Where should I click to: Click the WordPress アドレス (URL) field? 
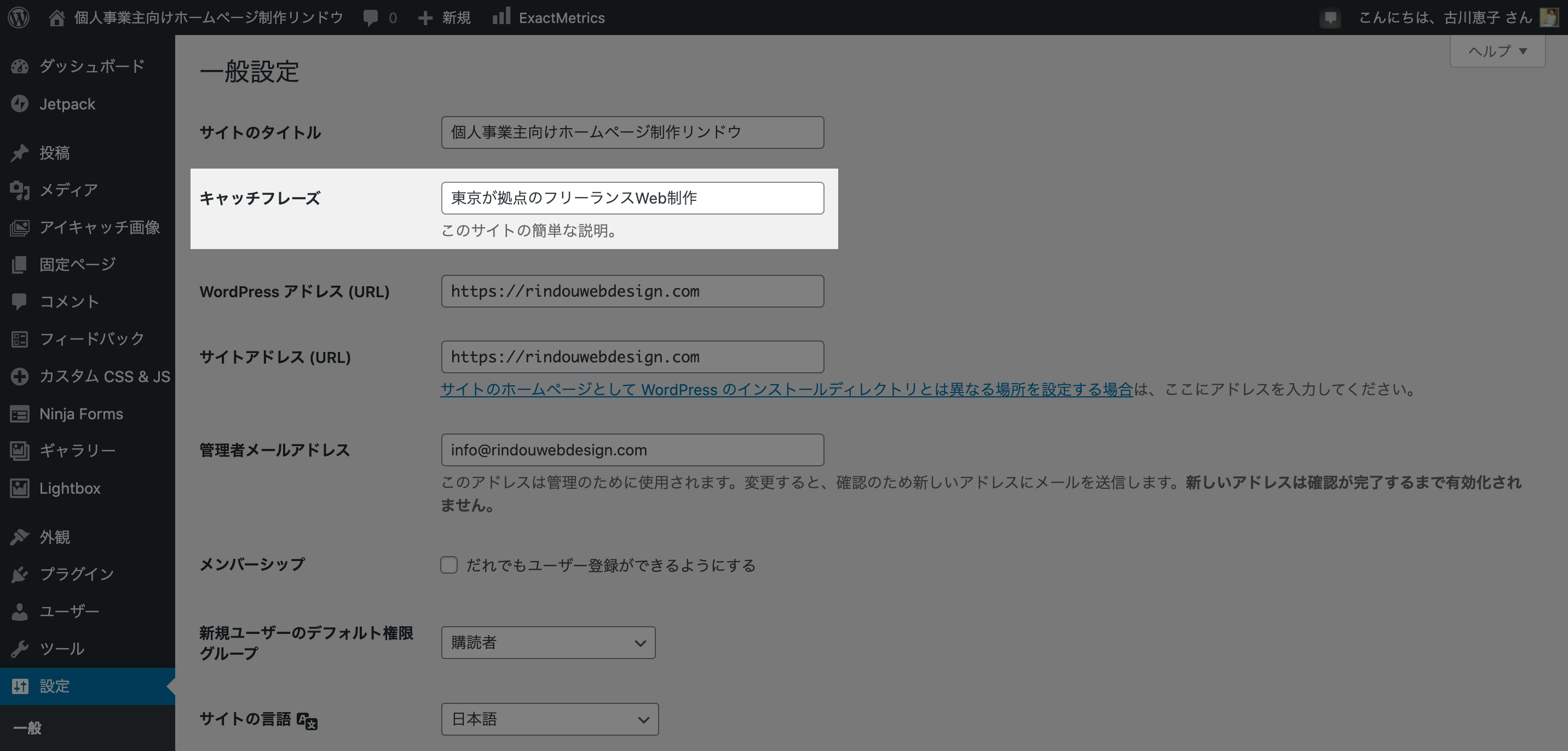click(x=632, y=292)
